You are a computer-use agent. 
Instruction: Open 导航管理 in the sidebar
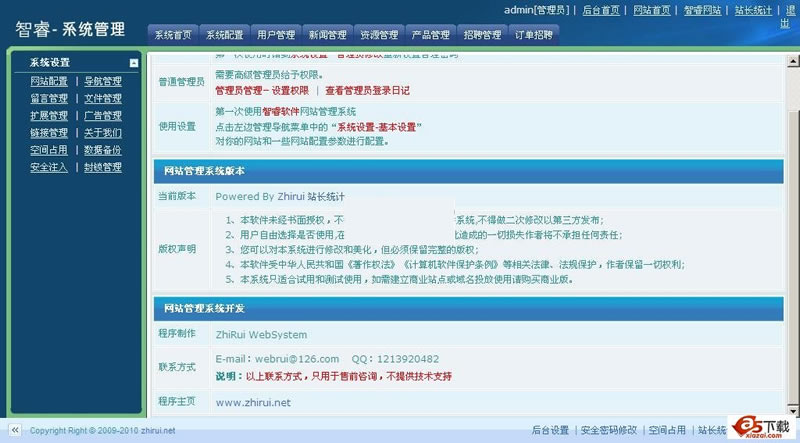point(103,82)
